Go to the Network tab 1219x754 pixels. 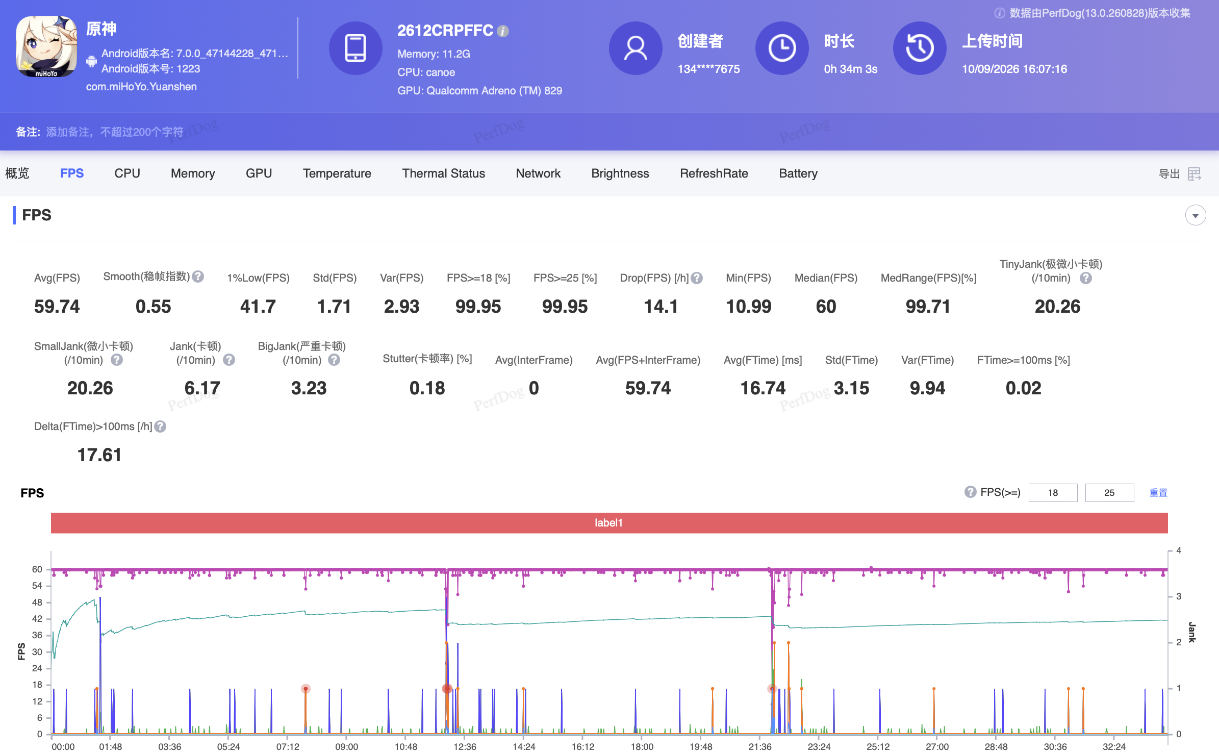538,173
